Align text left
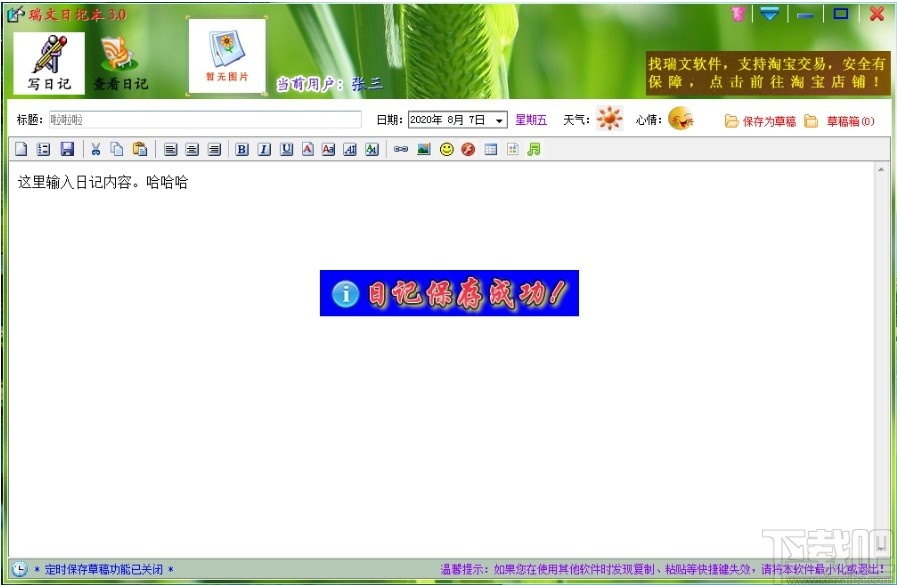897x585 pixels. tap(170, 150)
